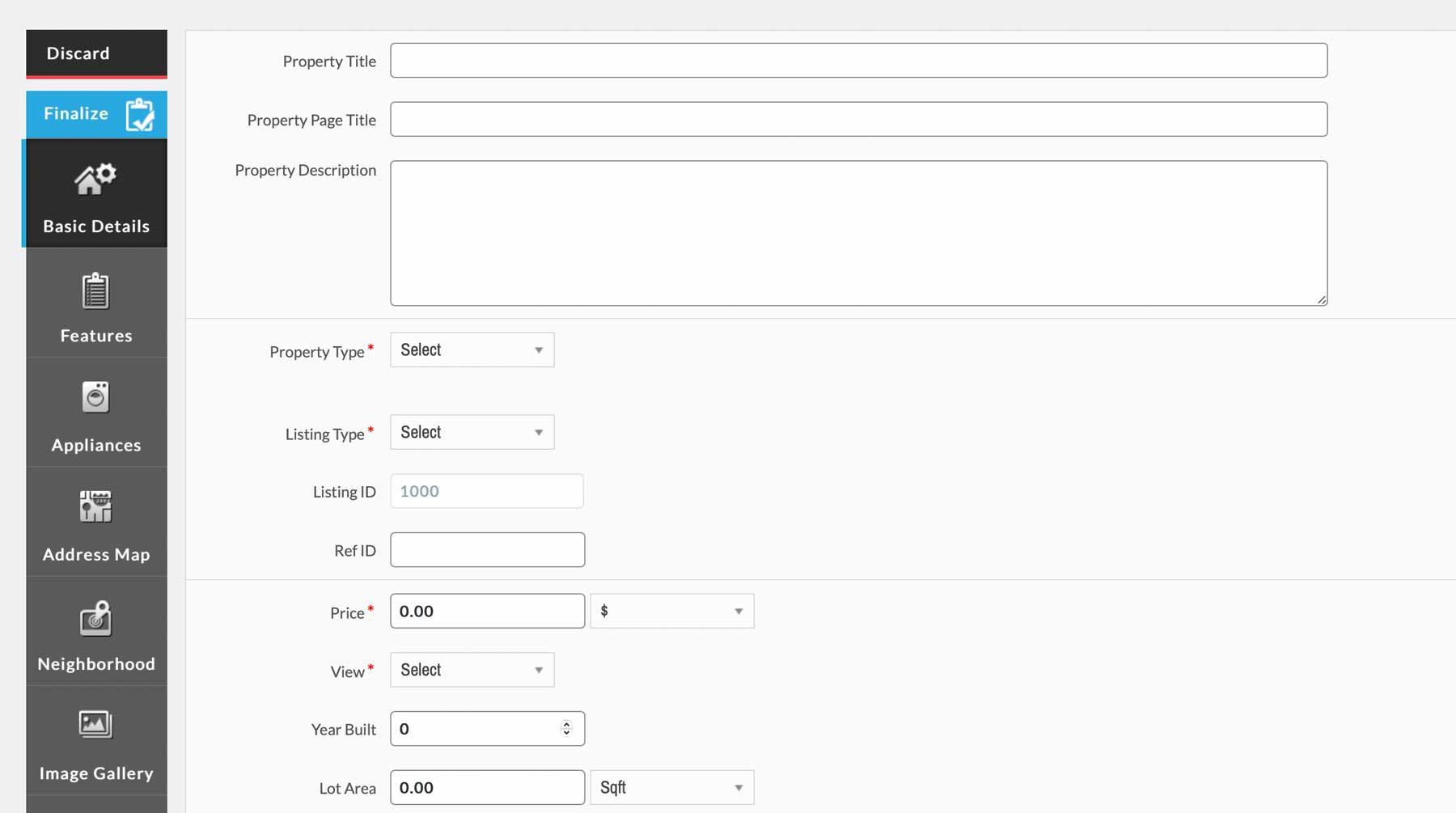The height and width of the screenshot is (813, 1456).
Task: Open the Listing Type dropdown
Action: pos(472,432)
